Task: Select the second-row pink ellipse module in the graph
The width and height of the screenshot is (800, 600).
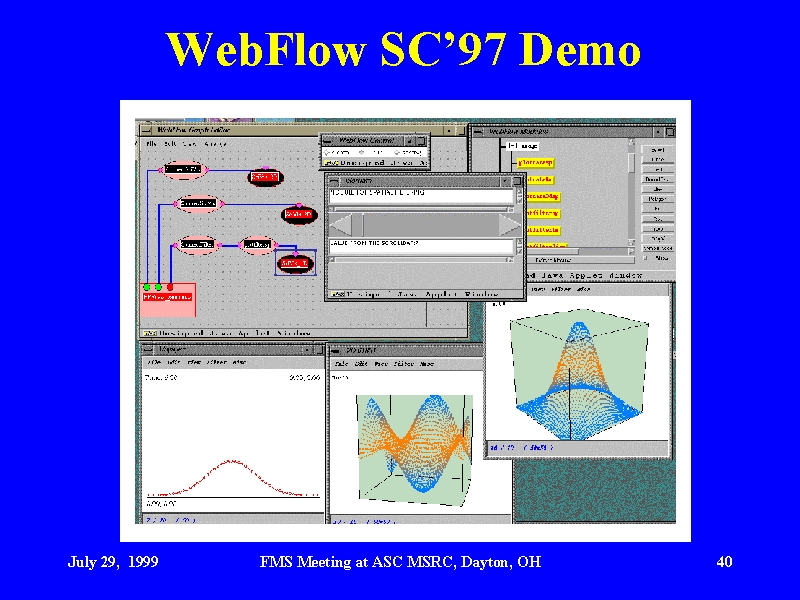Action: pyautogui.click(x=198, y=203)
